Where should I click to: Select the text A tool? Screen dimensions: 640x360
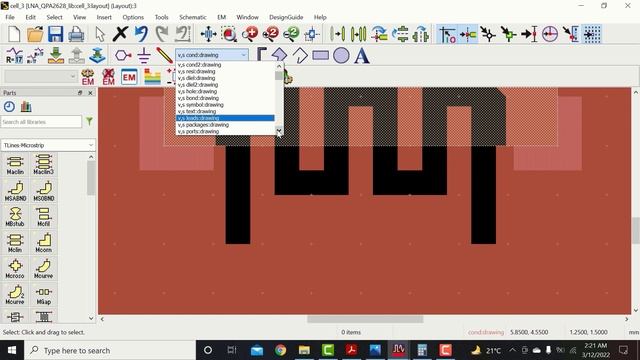click(x=362, y=55)
